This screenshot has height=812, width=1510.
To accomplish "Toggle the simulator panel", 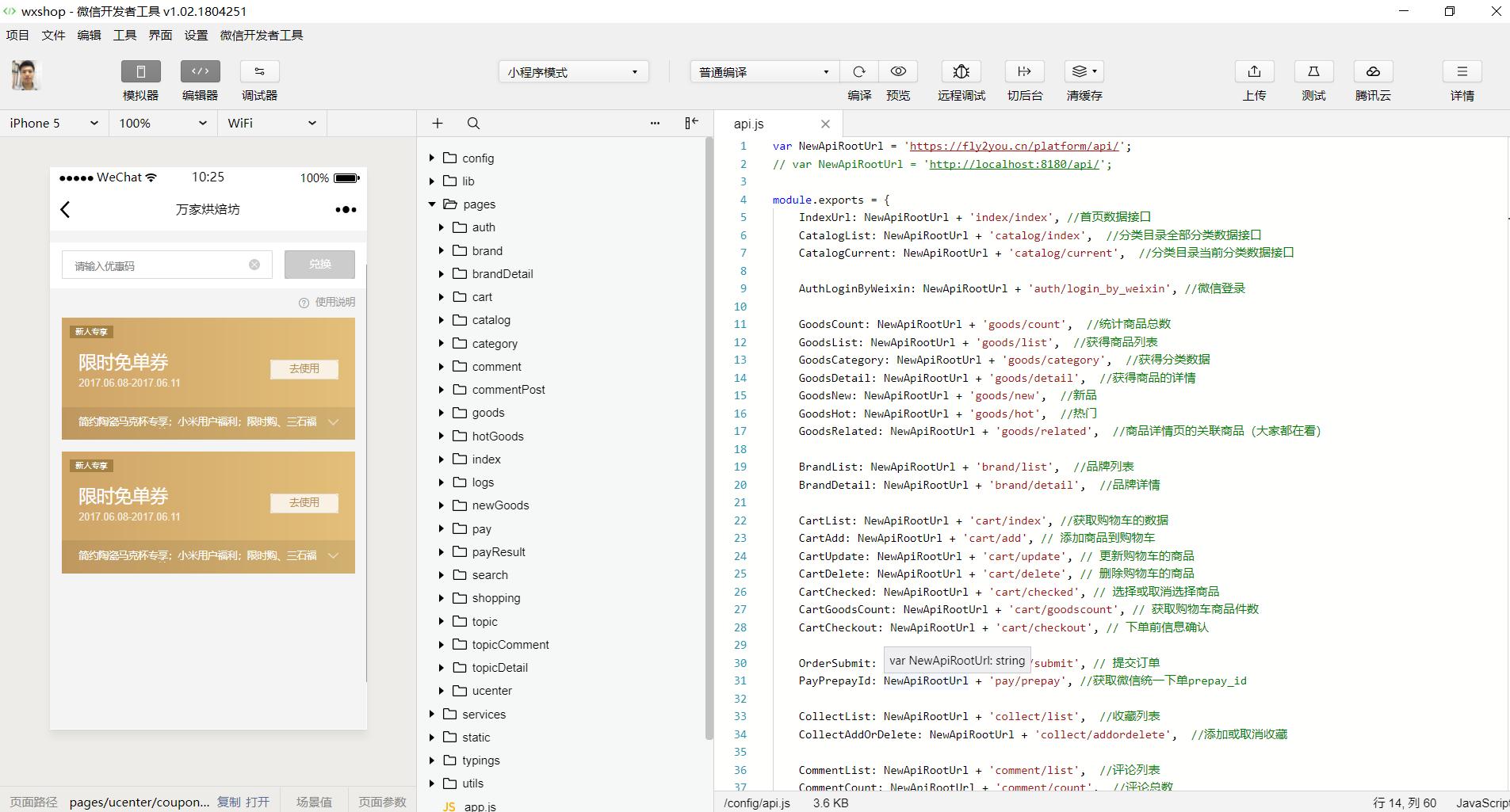I will [x=141, y=72].
